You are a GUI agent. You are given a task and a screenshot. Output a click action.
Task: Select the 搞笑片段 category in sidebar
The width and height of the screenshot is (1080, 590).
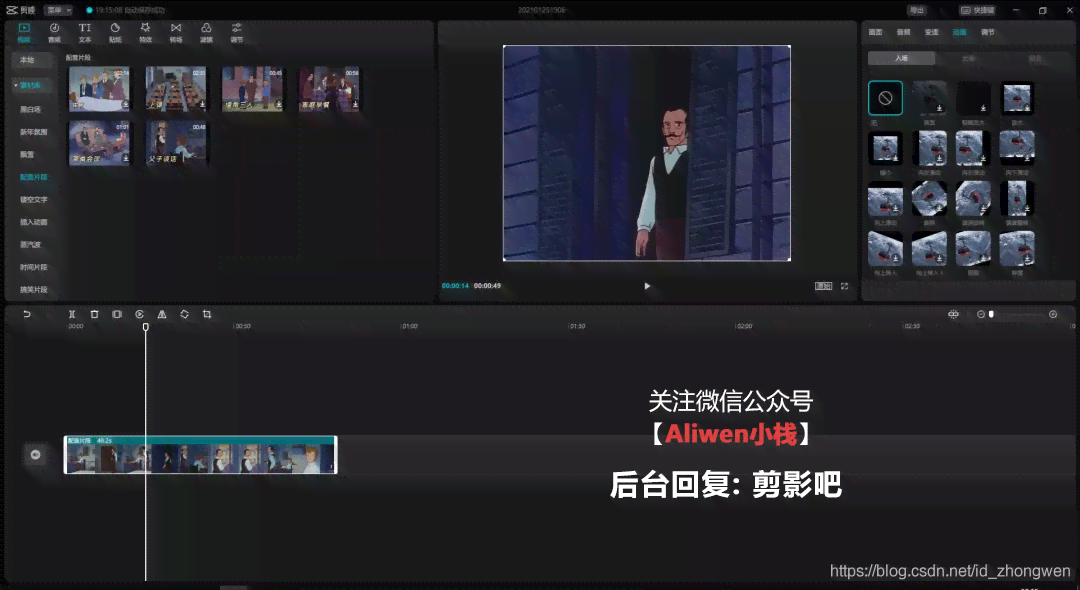click(x=34, y=290)
